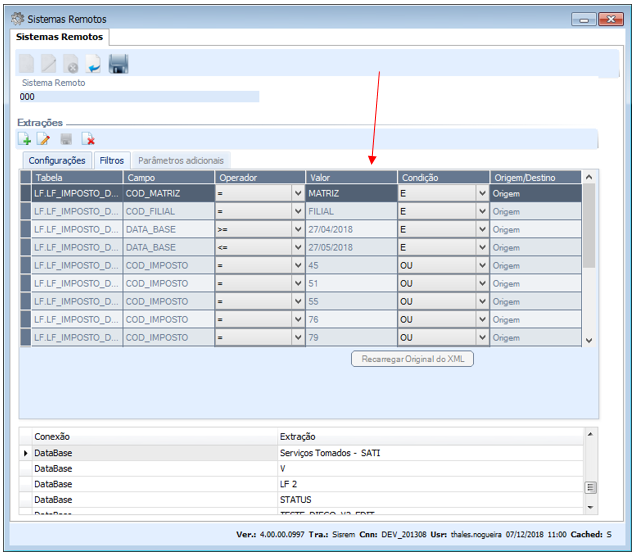This screenshot has height=555, width=637.
Task: Click the edit record icon in top toolbar
Action: click(50, 65)
